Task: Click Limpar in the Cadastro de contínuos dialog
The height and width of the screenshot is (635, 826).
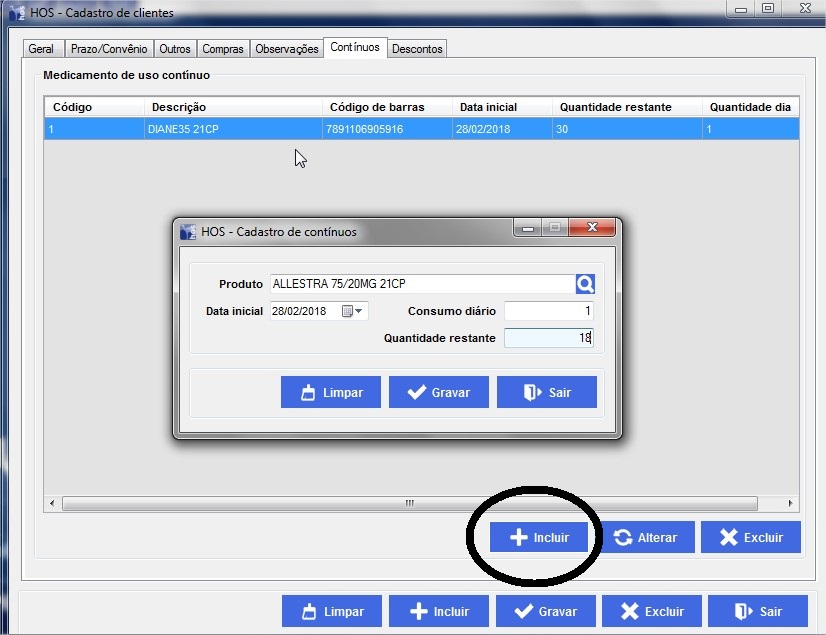Action: (330, 392)
